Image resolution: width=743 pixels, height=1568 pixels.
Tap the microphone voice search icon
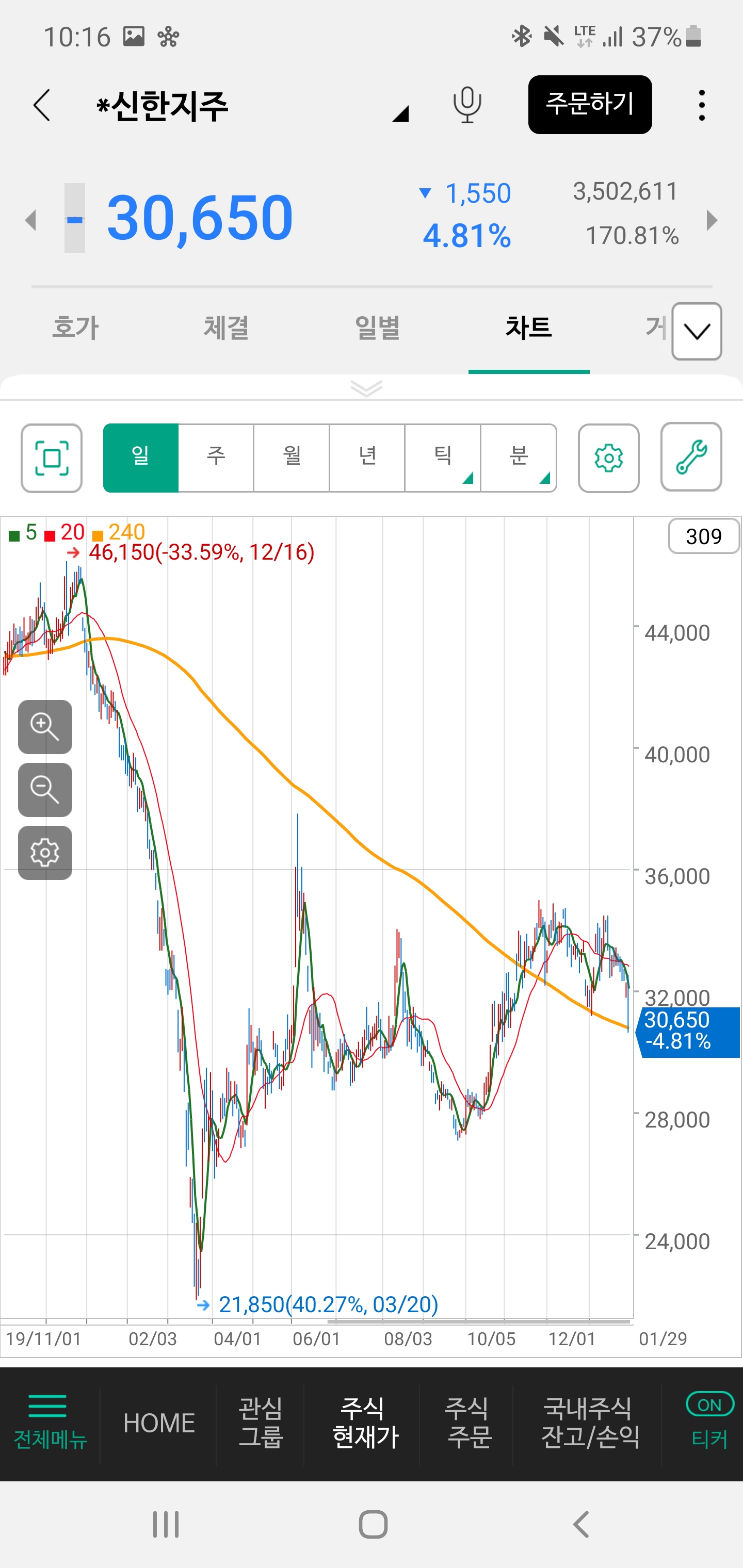click(467, 105)
